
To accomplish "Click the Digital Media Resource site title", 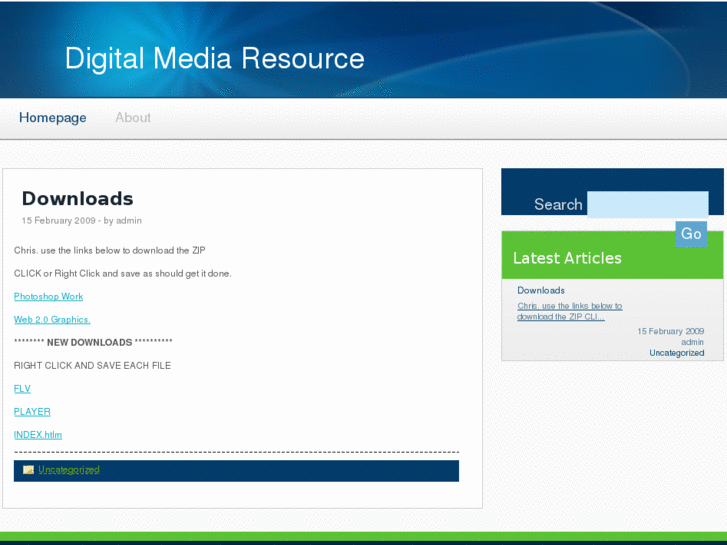I will coord(214,59).
